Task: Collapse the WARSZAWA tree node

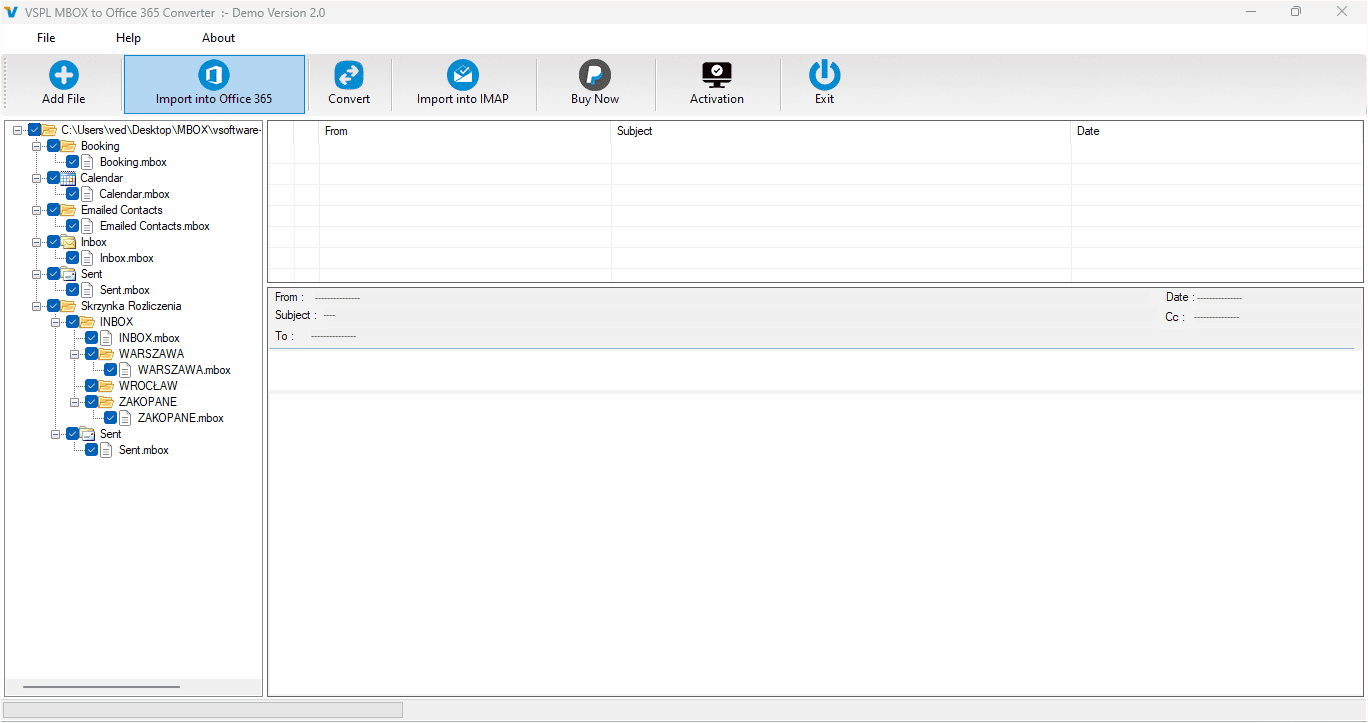Action: pos(75,354)
